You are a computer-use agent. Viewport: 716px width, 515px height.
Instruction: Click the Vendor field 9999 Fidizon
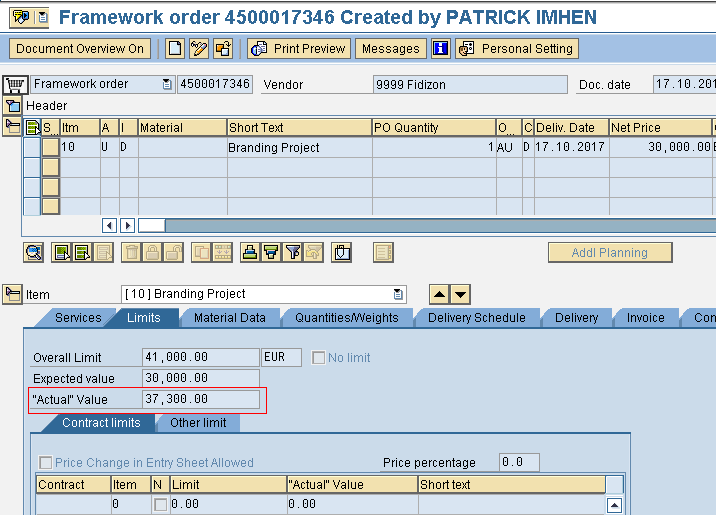point(470,84)
